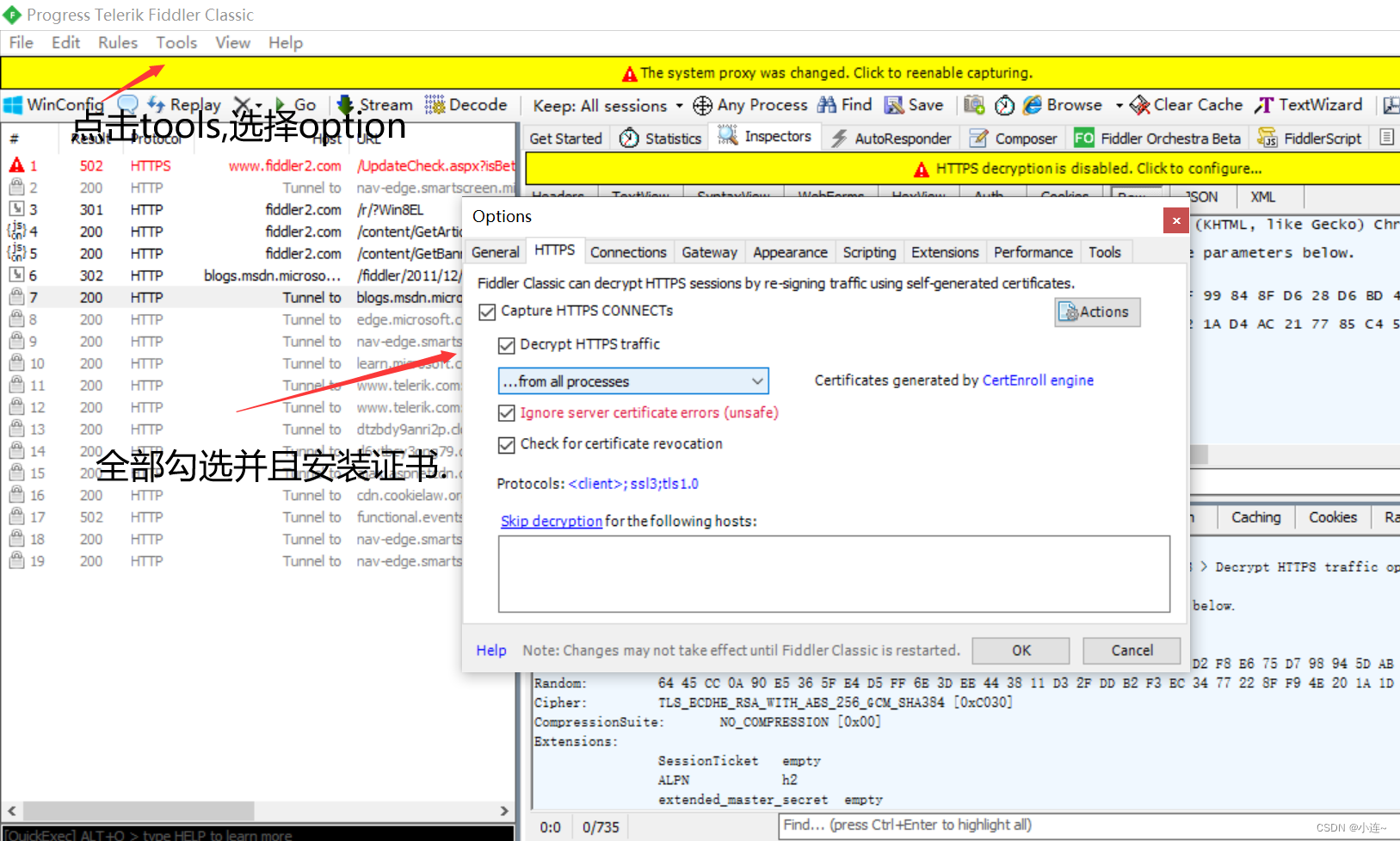Screen dimensions: 1400x841
Task: Open the File menu
Action: pos(21,42)
